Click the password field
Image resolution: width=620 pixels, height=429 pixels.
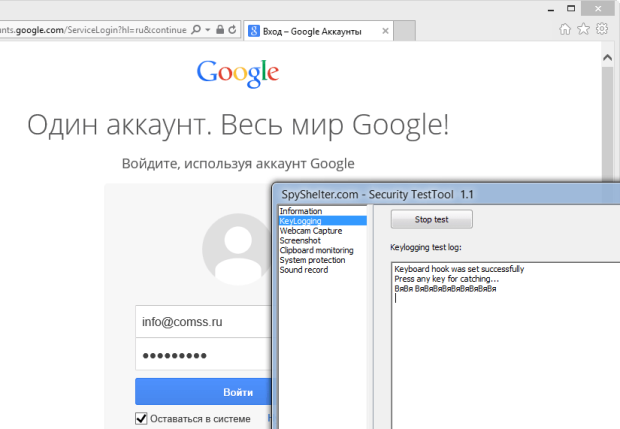click(204, 354)
